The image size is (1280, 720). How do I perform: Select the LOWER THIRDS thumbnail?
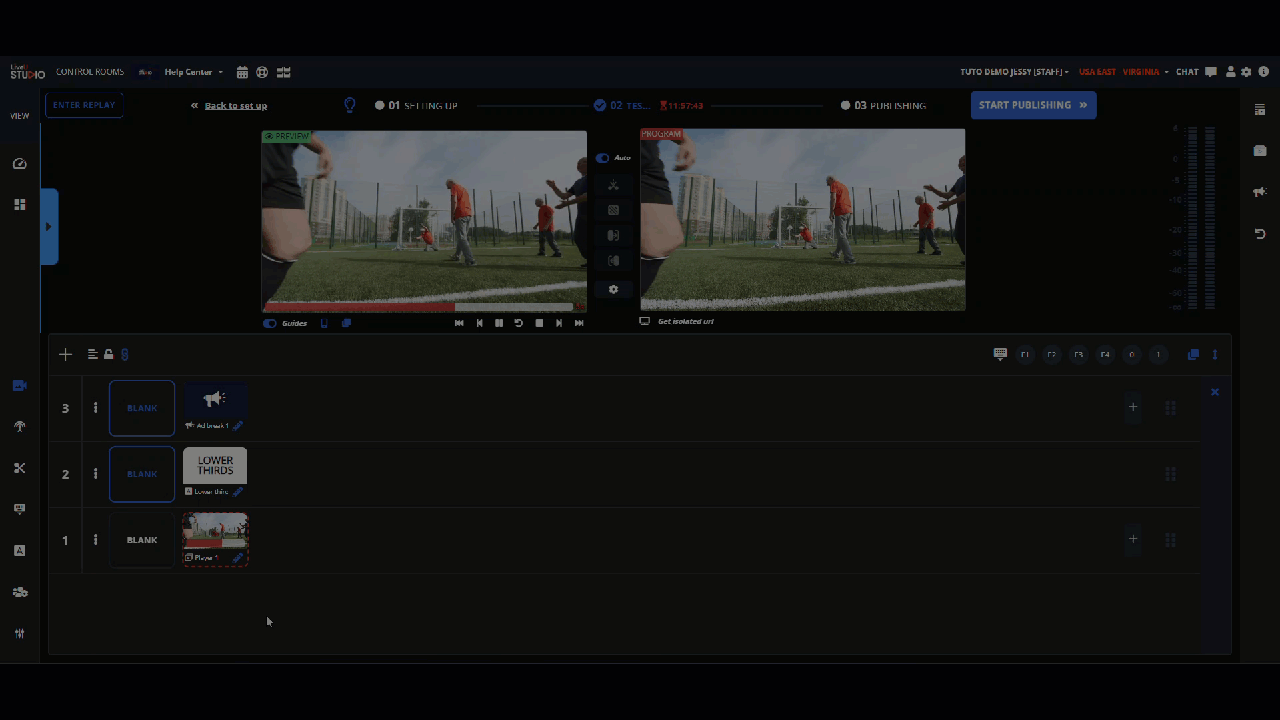point(215,466)
